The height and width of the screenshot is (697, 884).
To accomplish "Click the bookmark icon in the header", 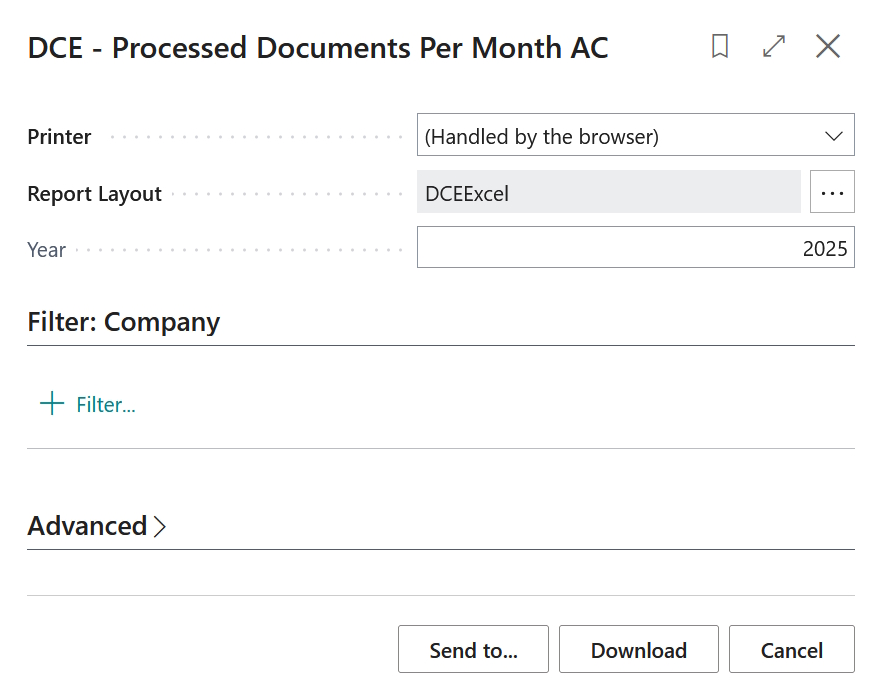I will [x=719, y=46].
